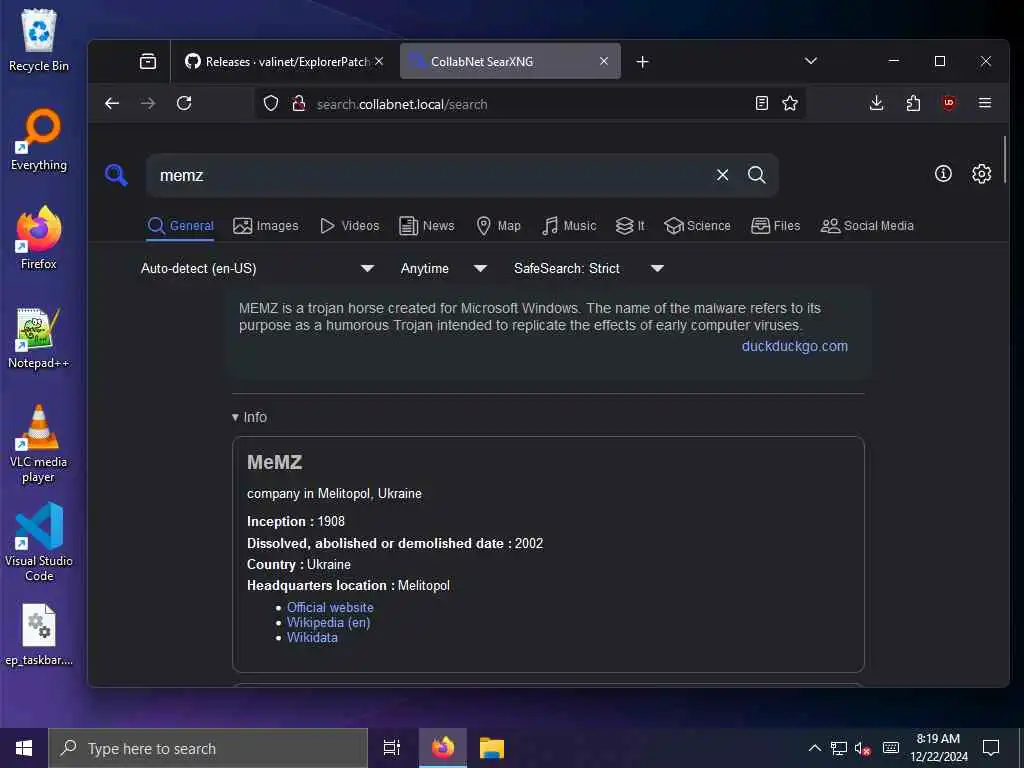
Task: Click the page vertical scrollbar
Action: click(1005, 160)
